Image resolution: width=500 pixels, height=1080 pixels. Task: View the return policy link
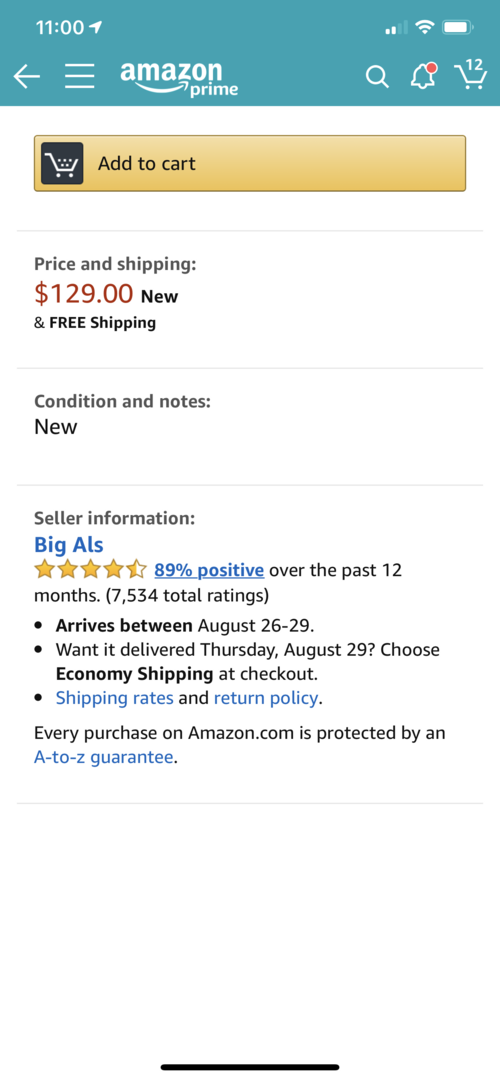point(267,698)
